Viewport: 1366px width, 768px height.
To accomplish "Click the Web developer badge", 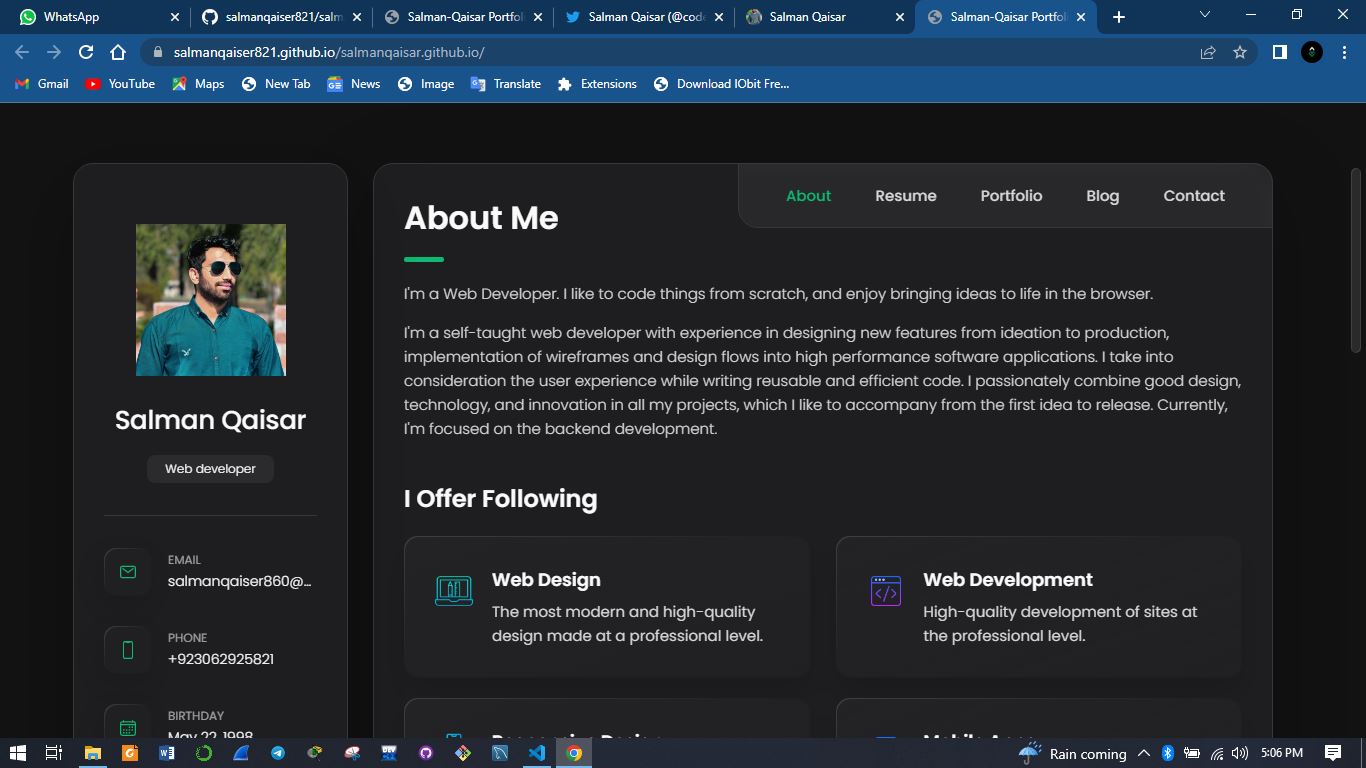I will [x=210, y=469].
